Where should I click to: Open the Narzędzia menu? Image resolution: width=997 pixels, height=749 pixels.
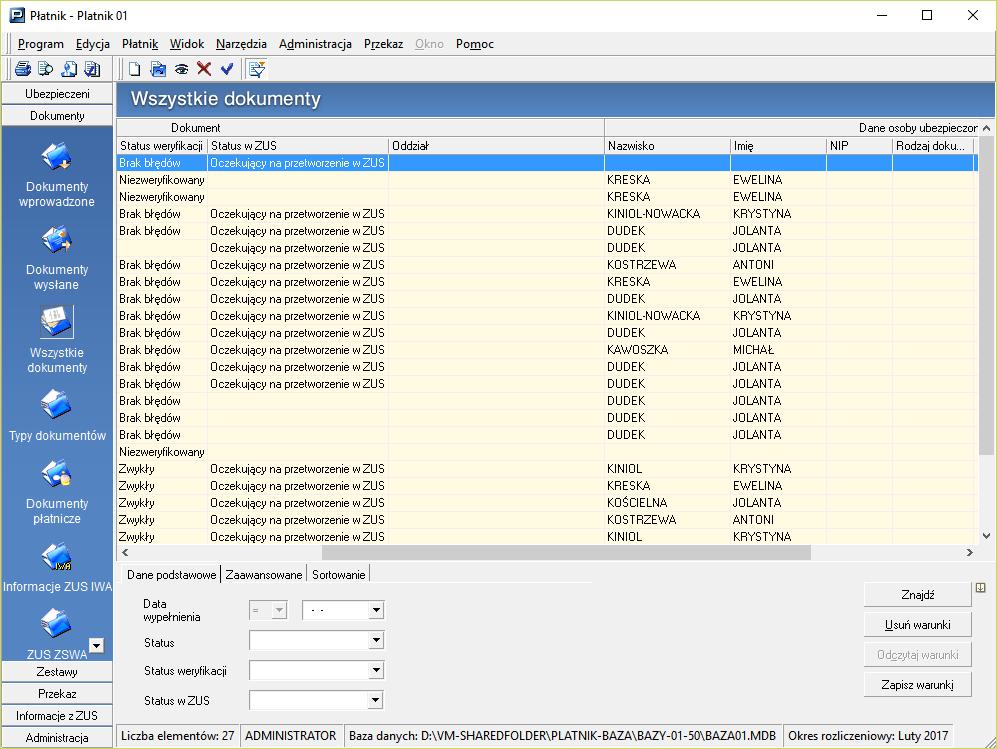[x=241, y=44]
